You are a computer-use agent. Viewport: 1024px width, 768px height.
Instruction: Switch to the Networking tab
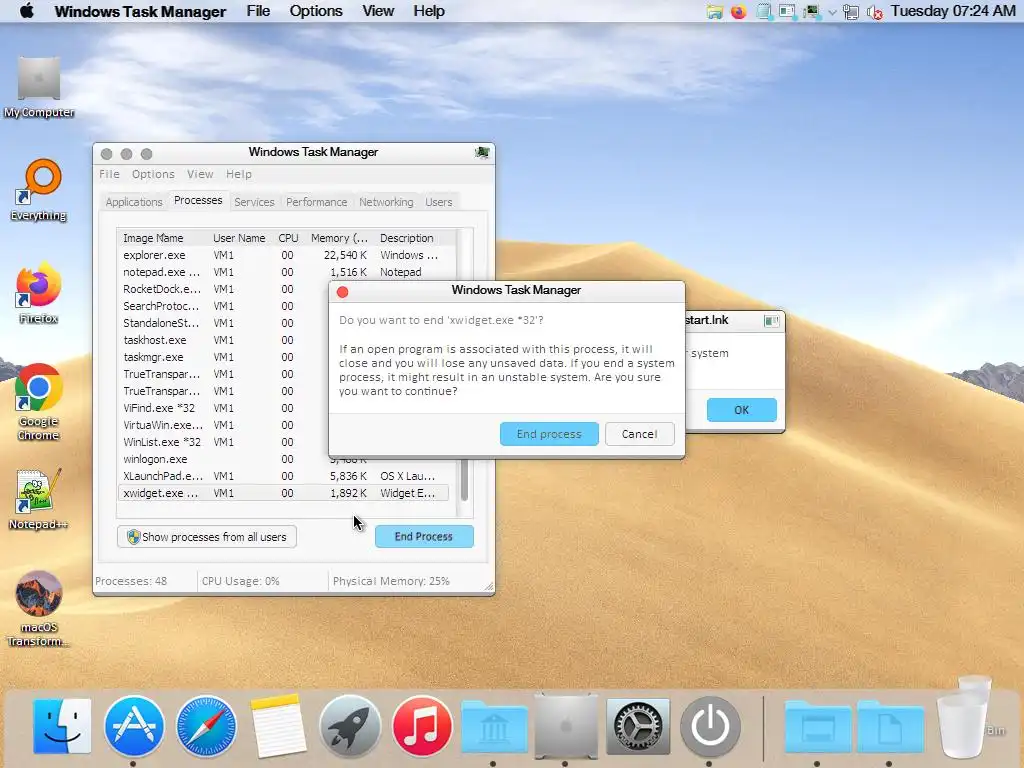tap(386, 202)
